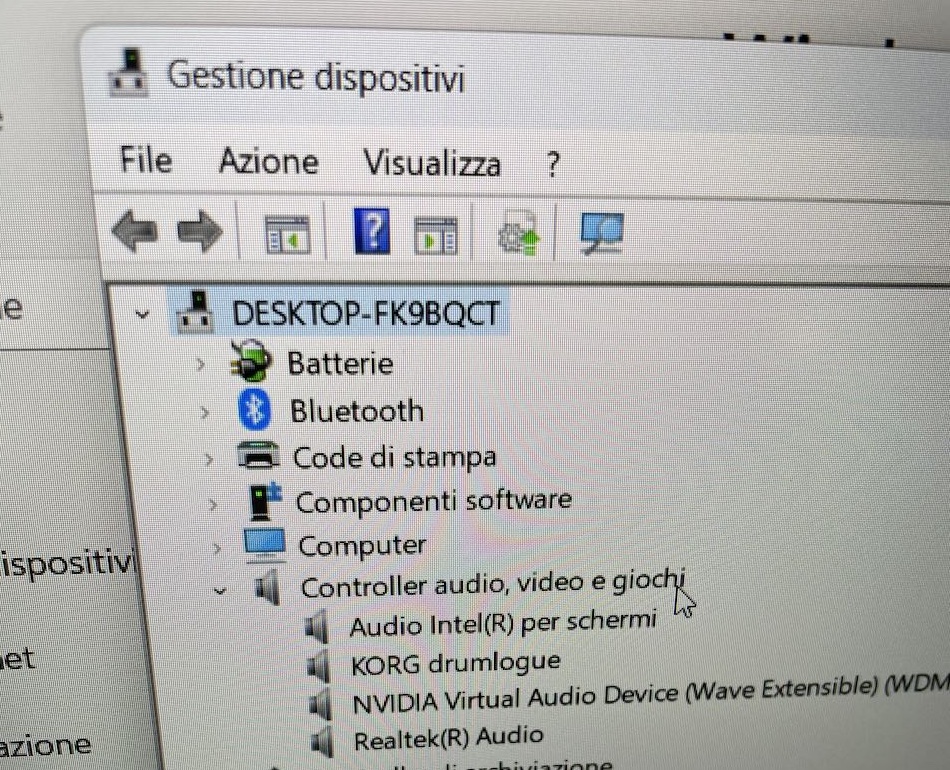This screenshot has height=770, width=950.
Task: Expand the Batterie category
Action: (201, 364)
